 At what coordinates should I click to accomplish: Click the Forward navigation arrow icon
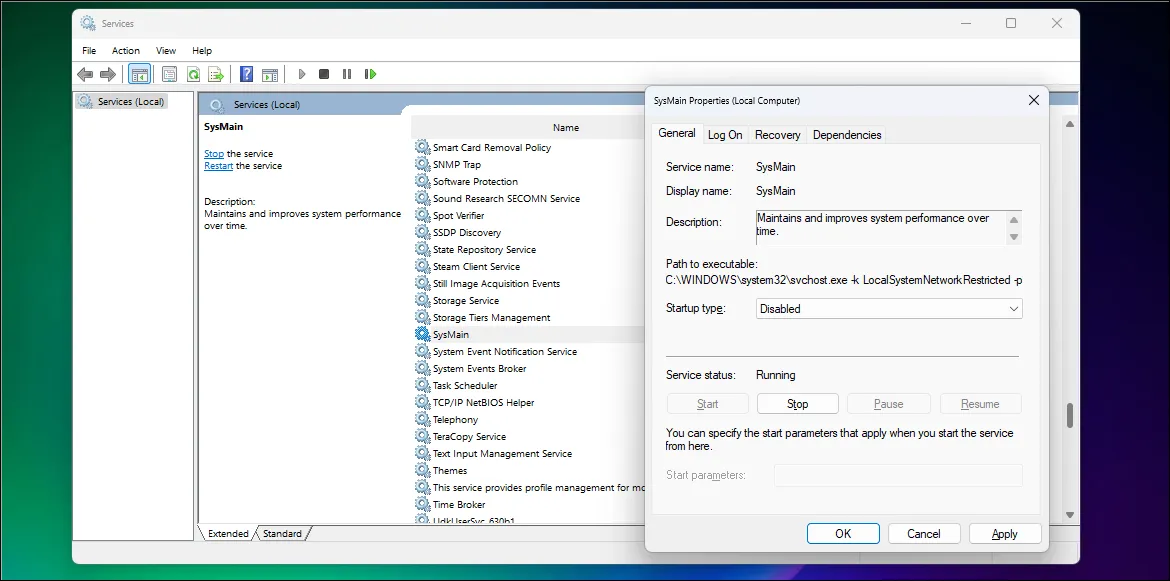pos(109,73)
